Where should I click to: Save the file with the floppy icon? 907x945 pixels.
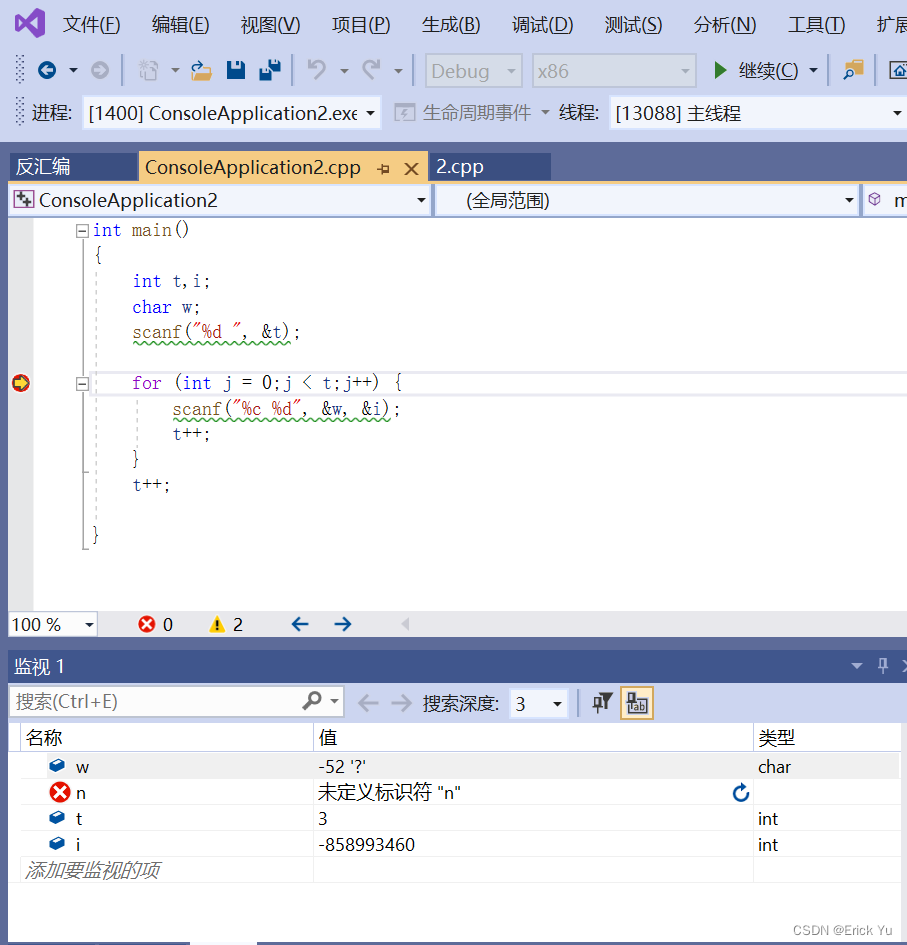[x=236, y=71]
